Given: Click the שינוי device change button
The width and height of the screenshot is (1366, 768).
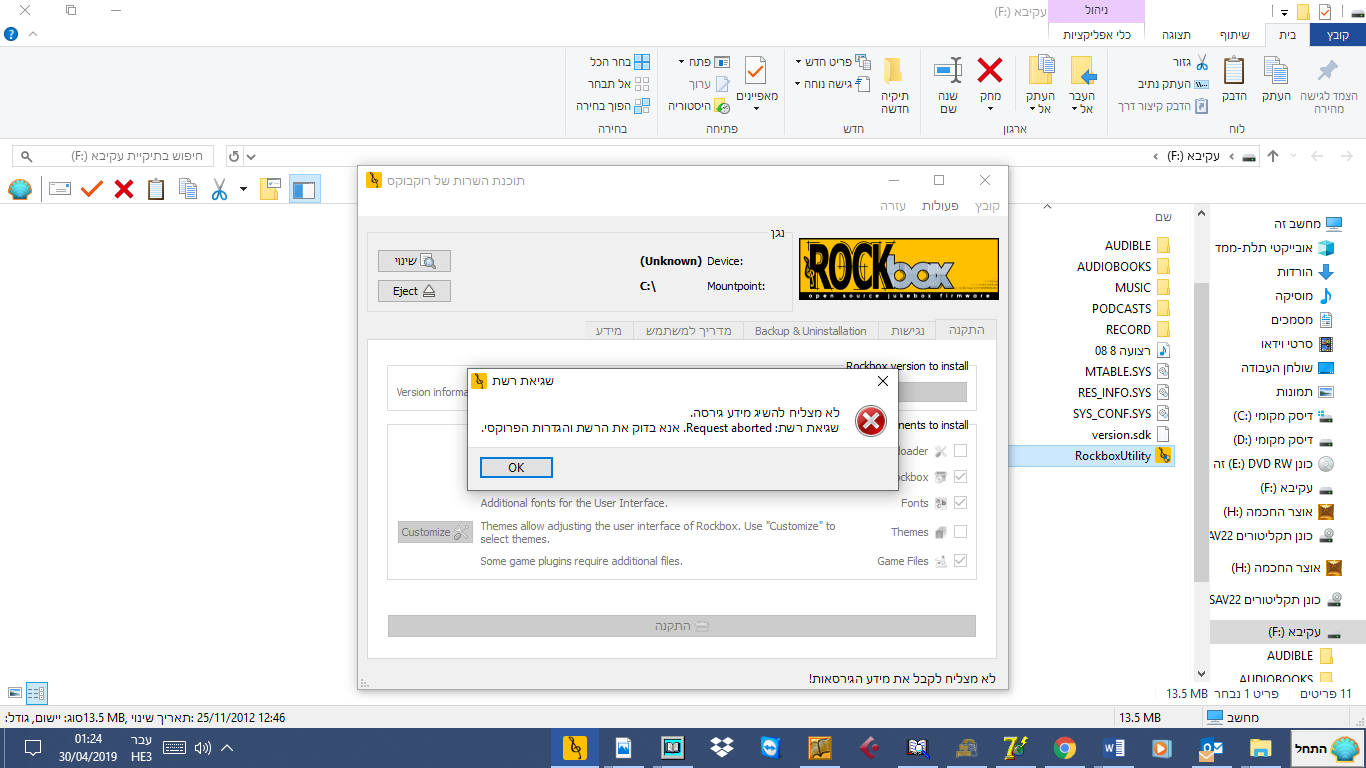Looking at the screenshot, I should 414,261.
